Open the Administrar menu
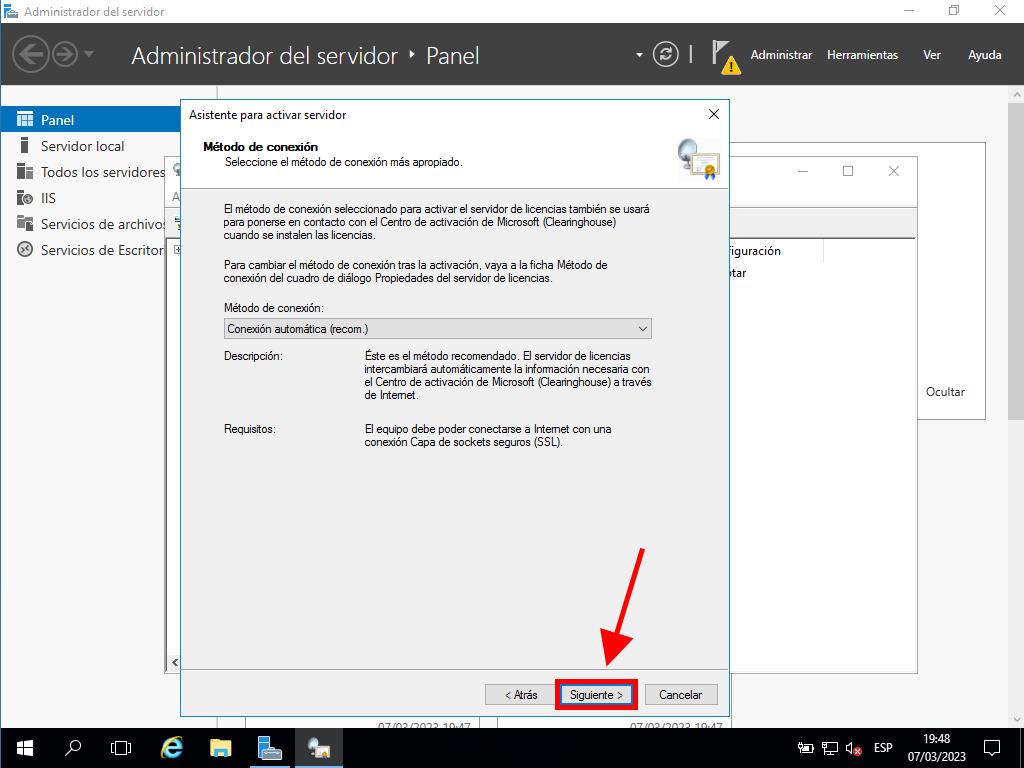1024x768 pixels. (781, 55)
